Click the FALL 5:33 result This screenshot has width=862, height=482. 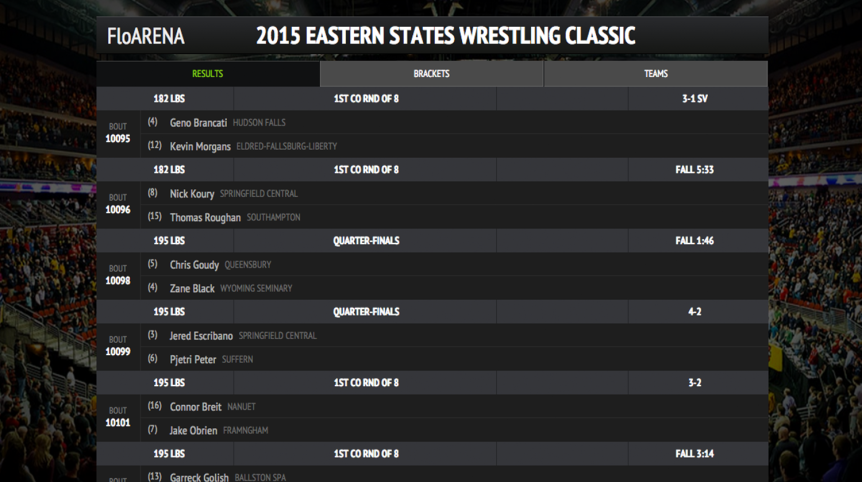pyautogui.click(x=694, y=169)
